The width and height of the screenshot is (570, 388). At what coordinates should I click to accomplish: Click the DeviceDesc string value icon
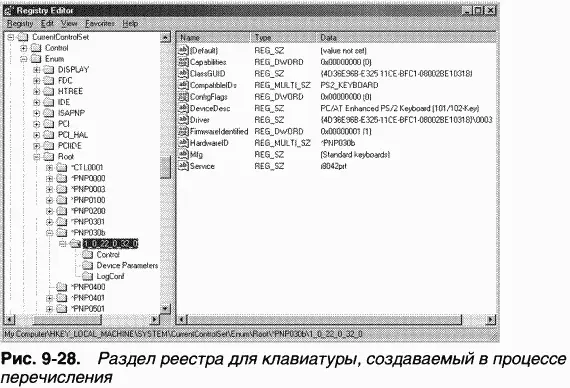[x=184, y=108]
